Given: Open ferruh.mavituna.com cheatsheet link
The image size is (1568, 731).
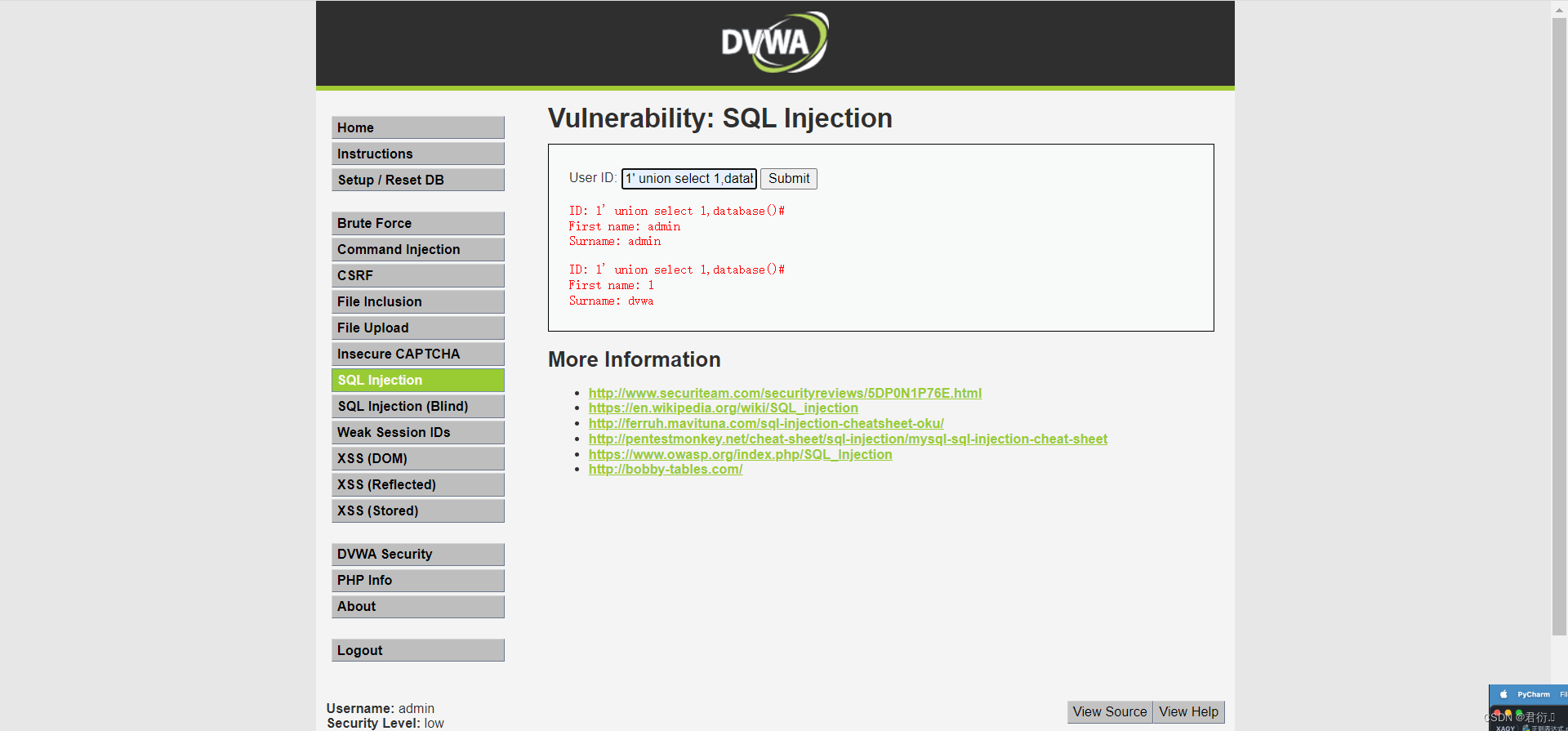Looking at the screenshot, I should (x=766, y=423).
